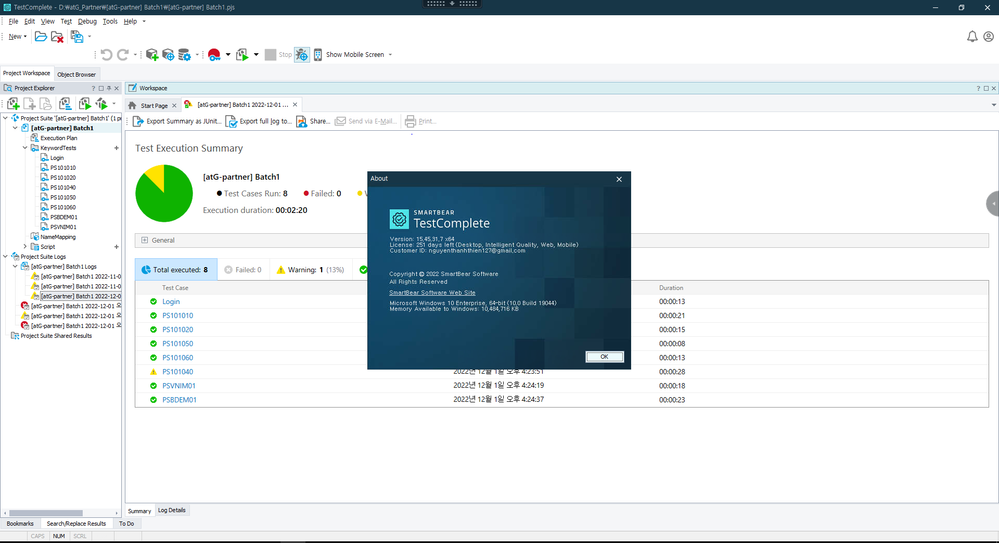This screenshot has width=999, height=543.
Task: Click the Close project red X icon
Action: [58, 37]
